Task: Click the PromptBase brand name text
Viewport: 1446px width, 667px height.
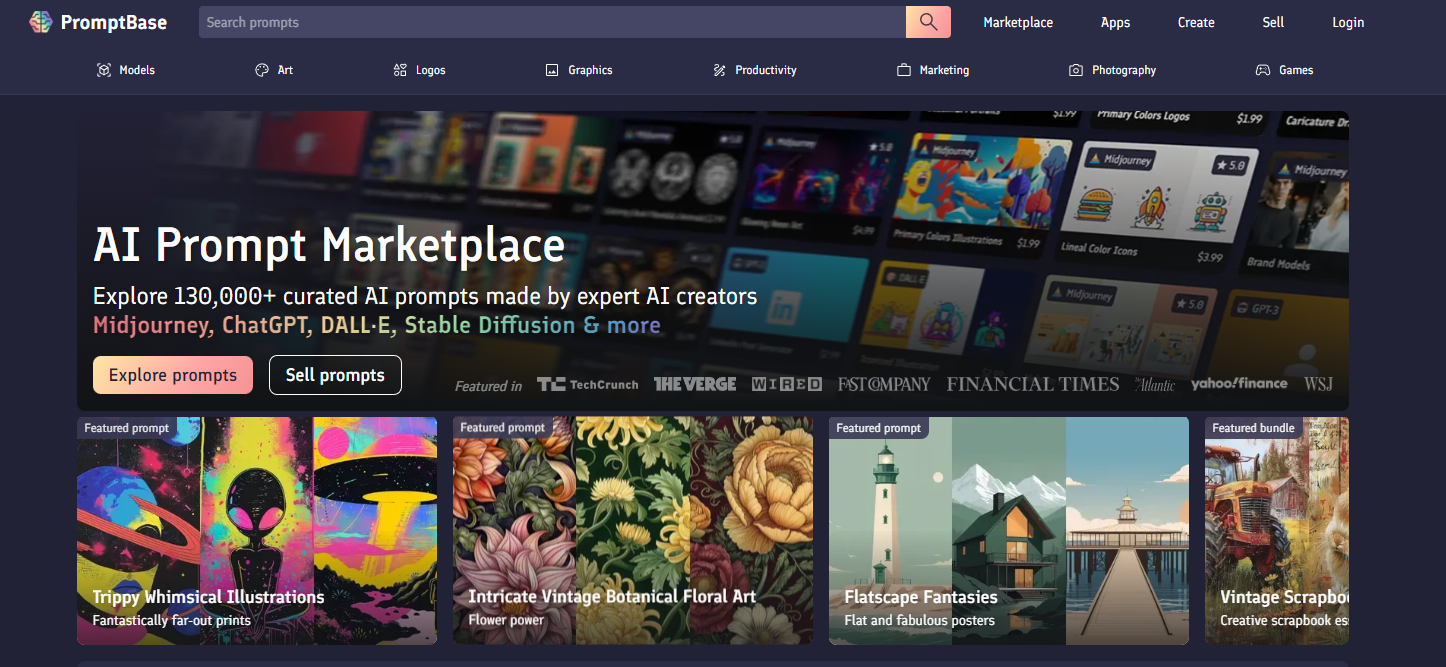Action: point(114,22)
